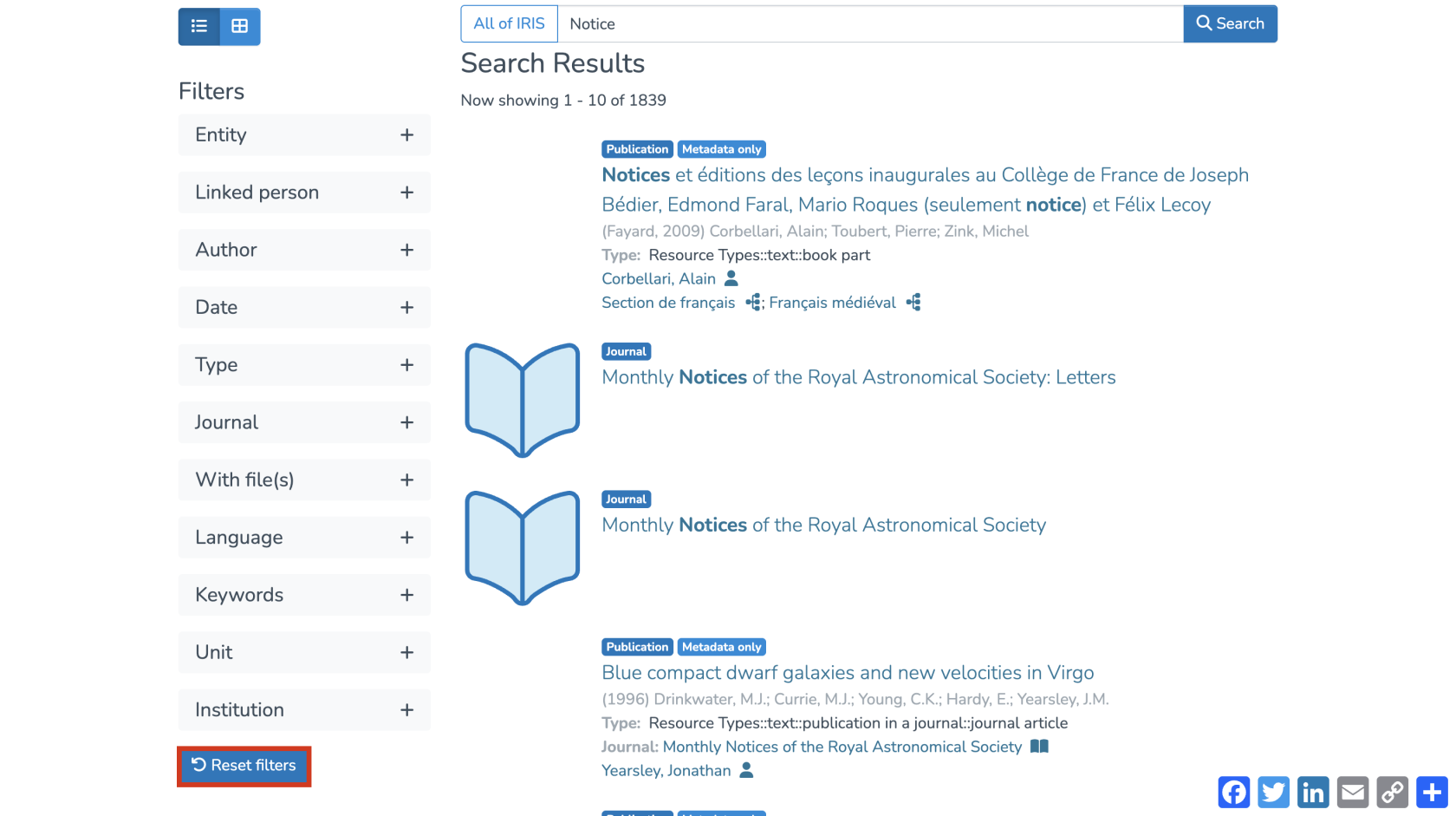The height and width of the screenshot is (816, 1456).
Task: Share page on Twitter
Action: (x=1274, y=792)
